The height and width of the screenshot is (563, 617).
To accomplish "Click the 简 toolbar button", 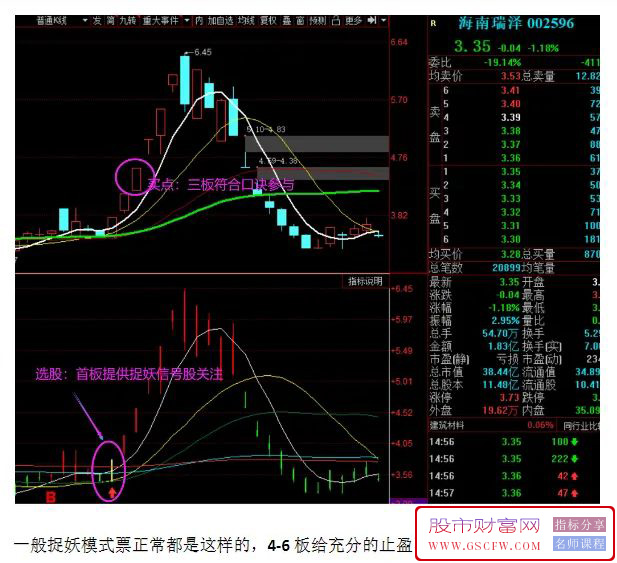I will (x=110, y=20).
